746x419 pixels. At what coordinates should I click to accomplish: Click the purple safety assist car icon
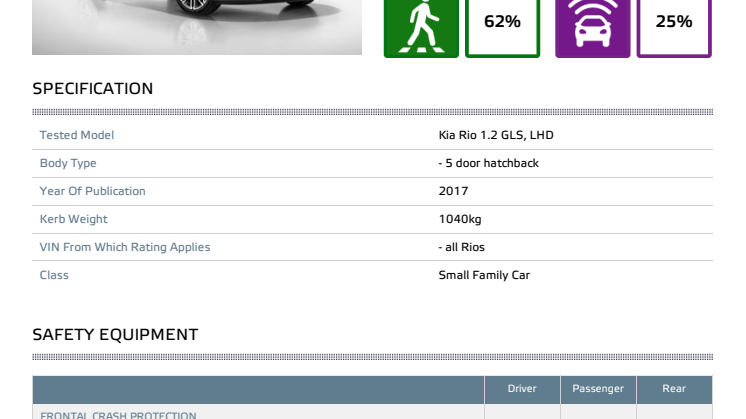coord(592,28)
